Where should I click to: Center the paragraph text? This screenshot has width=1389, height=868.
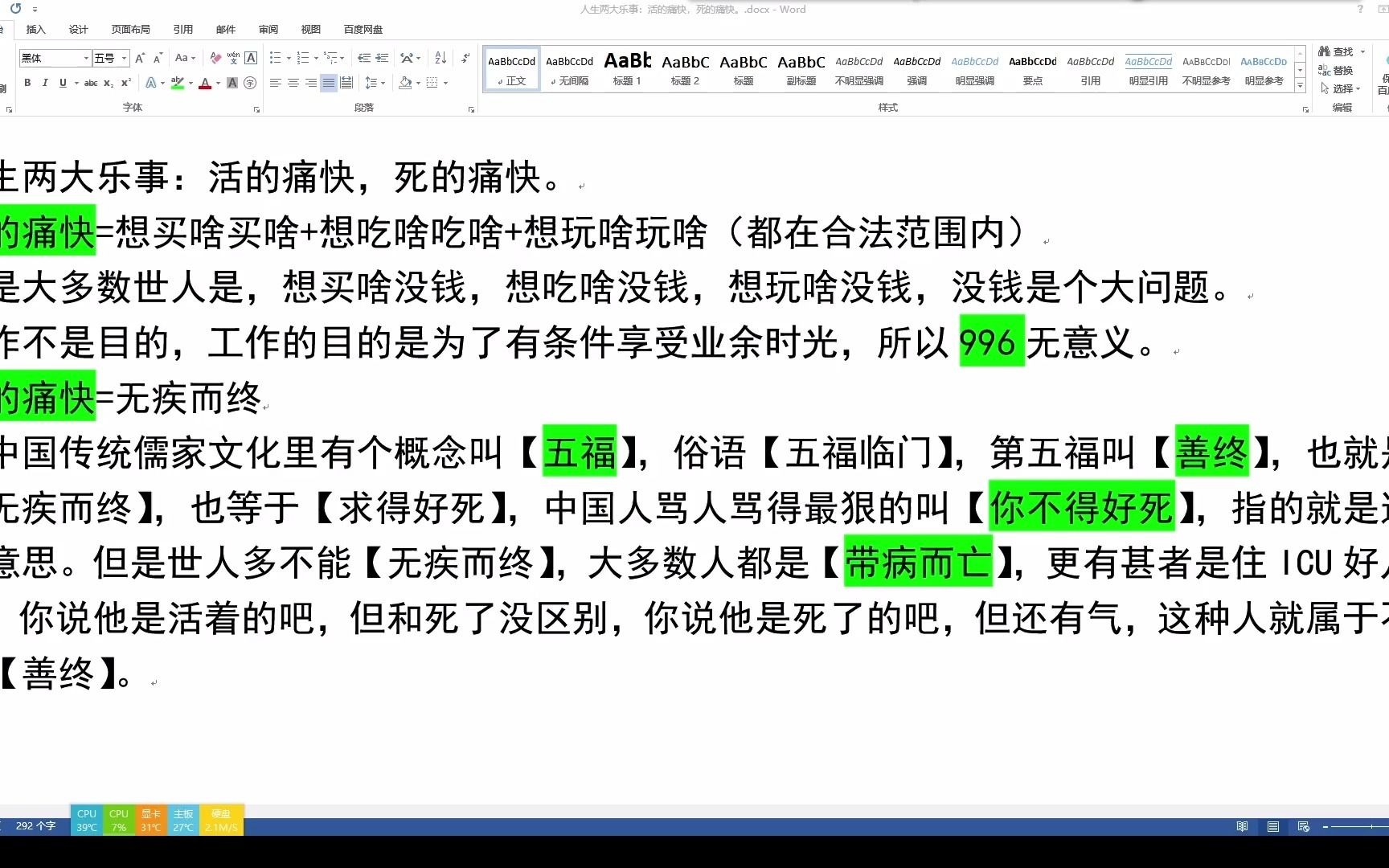pyautogui.click(x=293, y=83)
